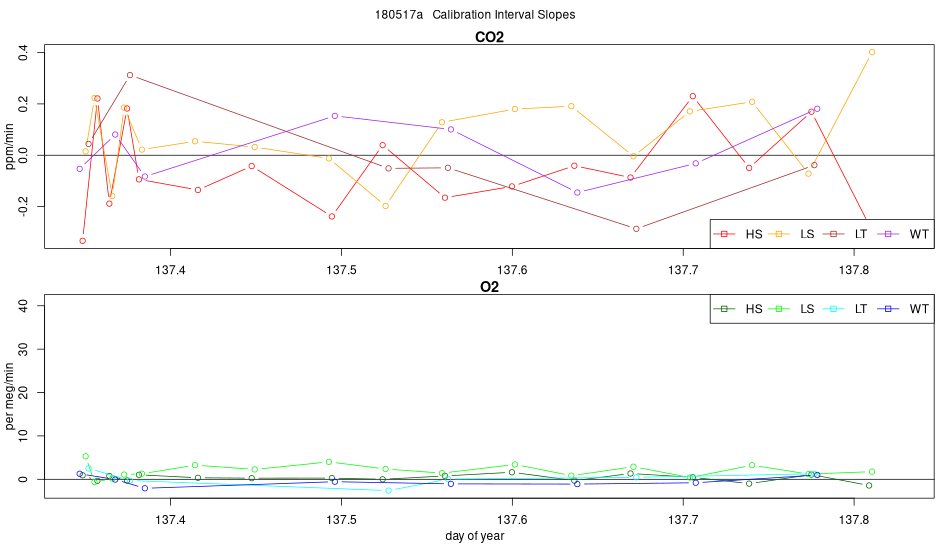
Task: Click the 137.8 tick under the O2 chart
Action: [854, 520]
